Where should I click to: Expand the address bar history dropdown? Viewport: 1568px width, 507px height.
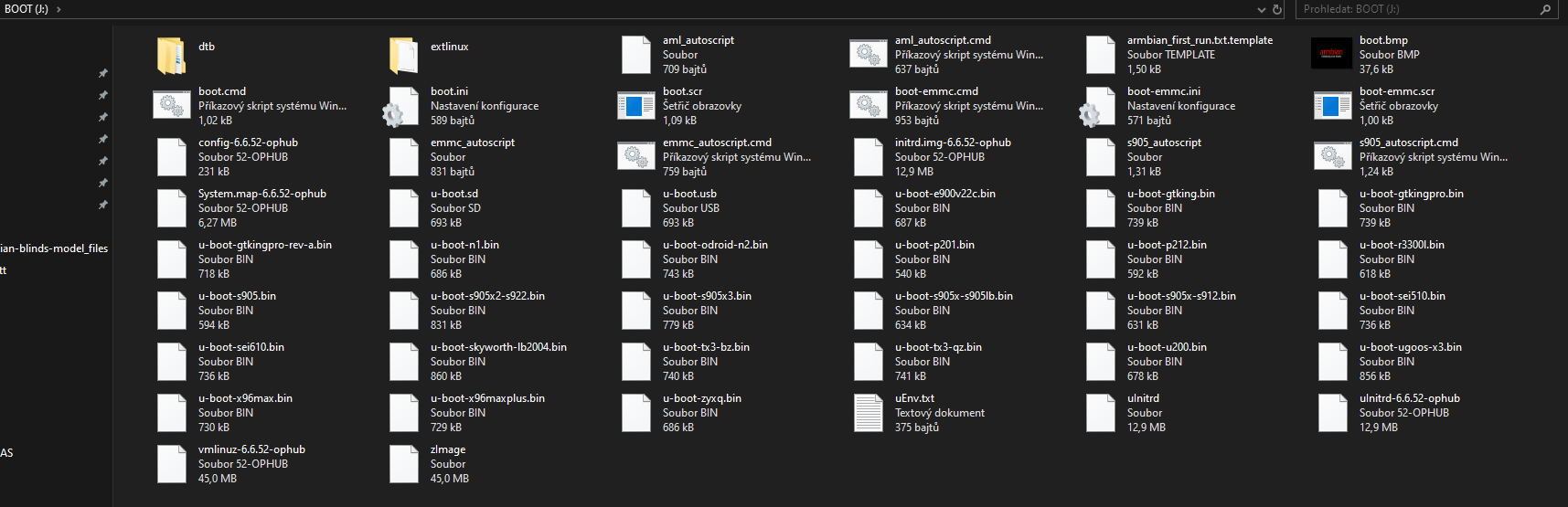click(1262, 9)
